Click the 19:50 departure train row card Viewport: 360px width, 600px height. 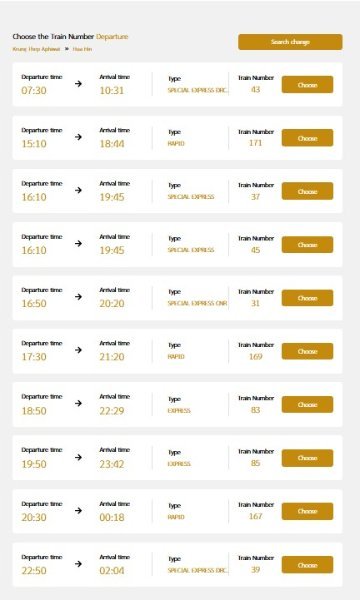point(177,457)
